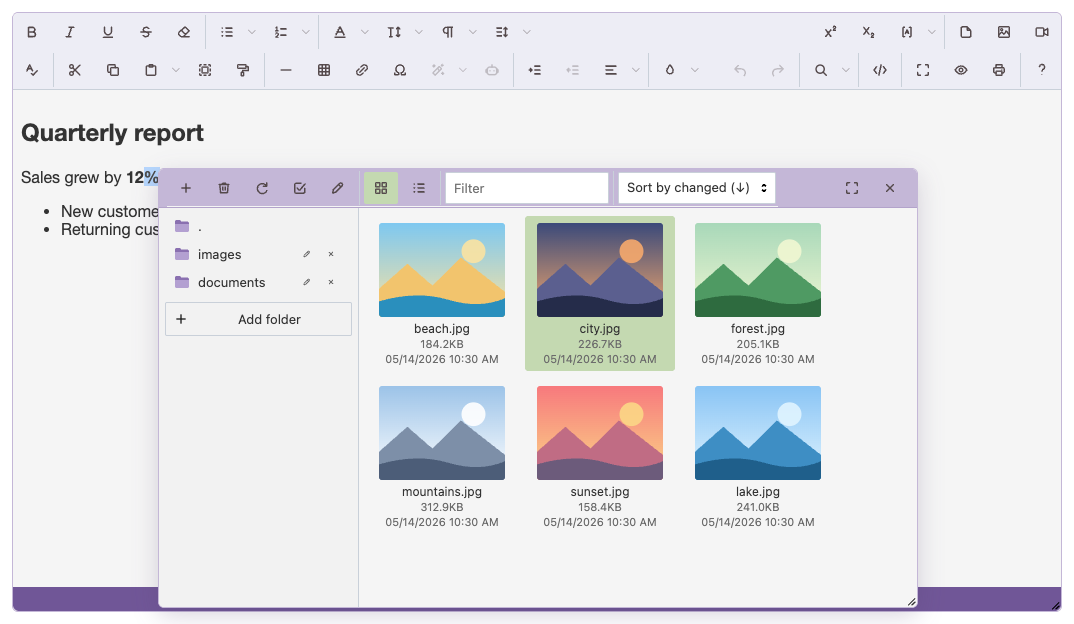Open the find/search tool
Screen dimensions: 1074x624
coord(821,70)
